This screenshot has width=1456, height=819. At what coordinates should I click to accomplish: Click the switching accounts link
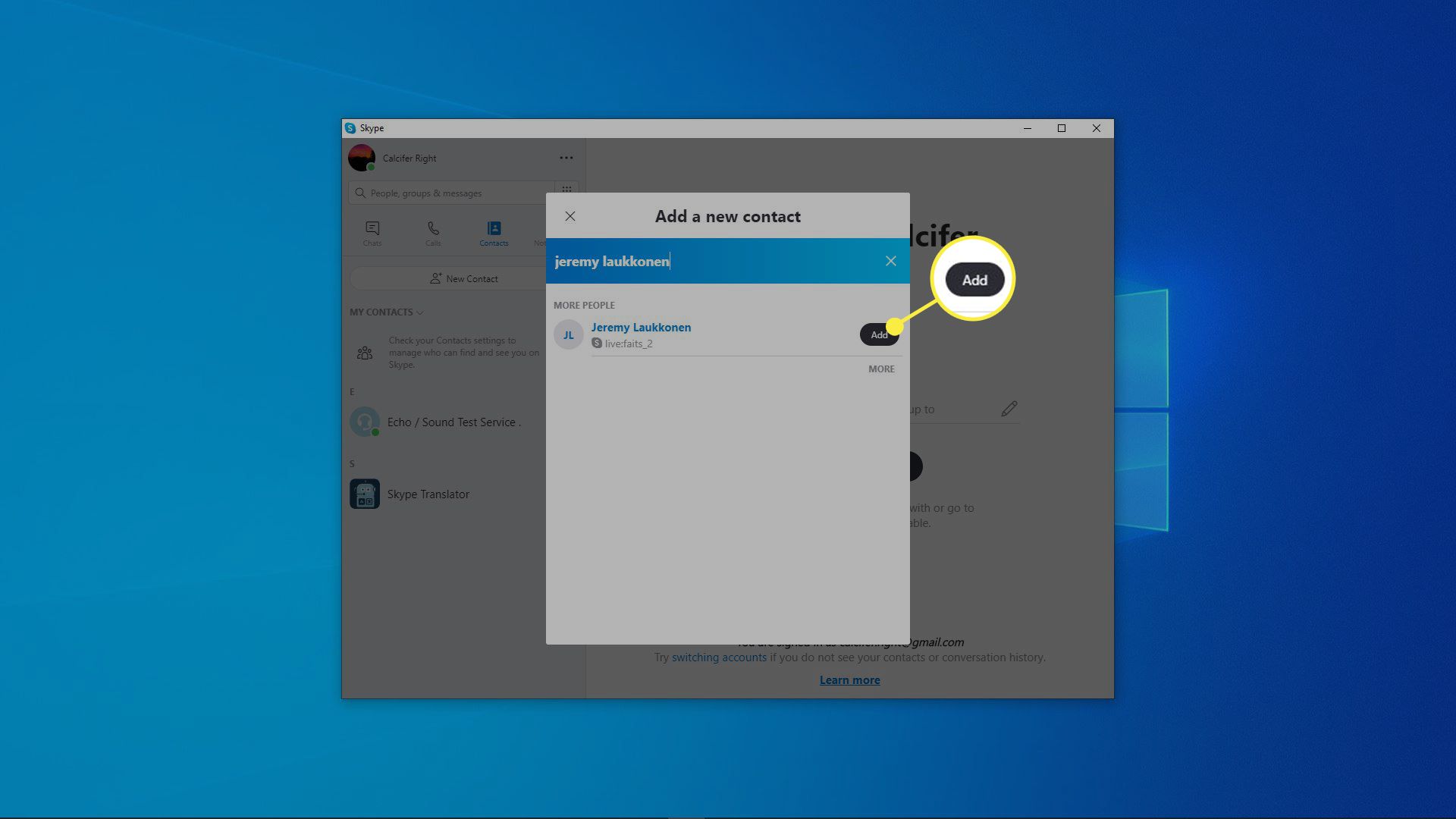click(x=719, y=657)
